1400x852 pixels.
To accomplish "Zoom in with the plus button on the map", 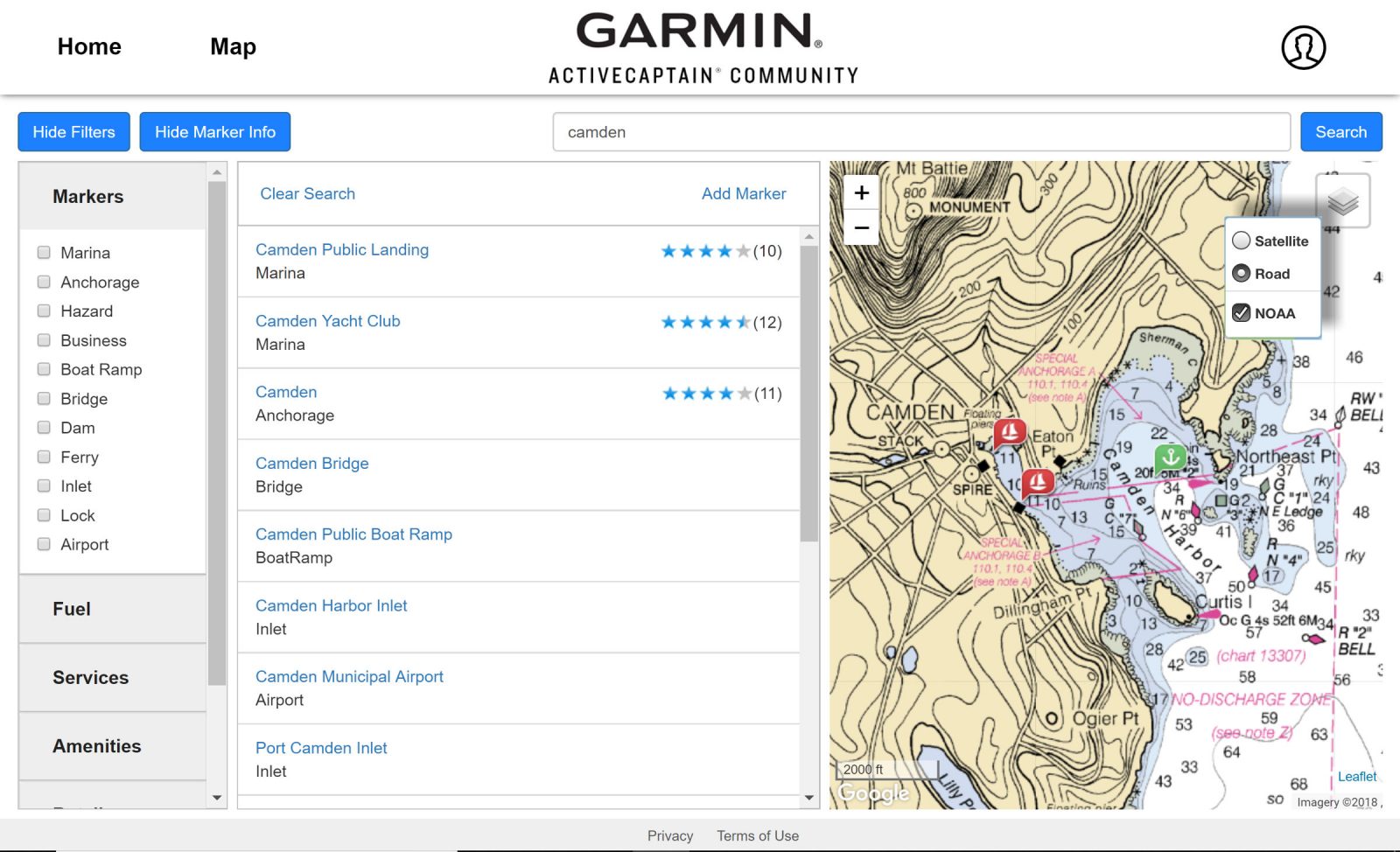I will (861, 193).
